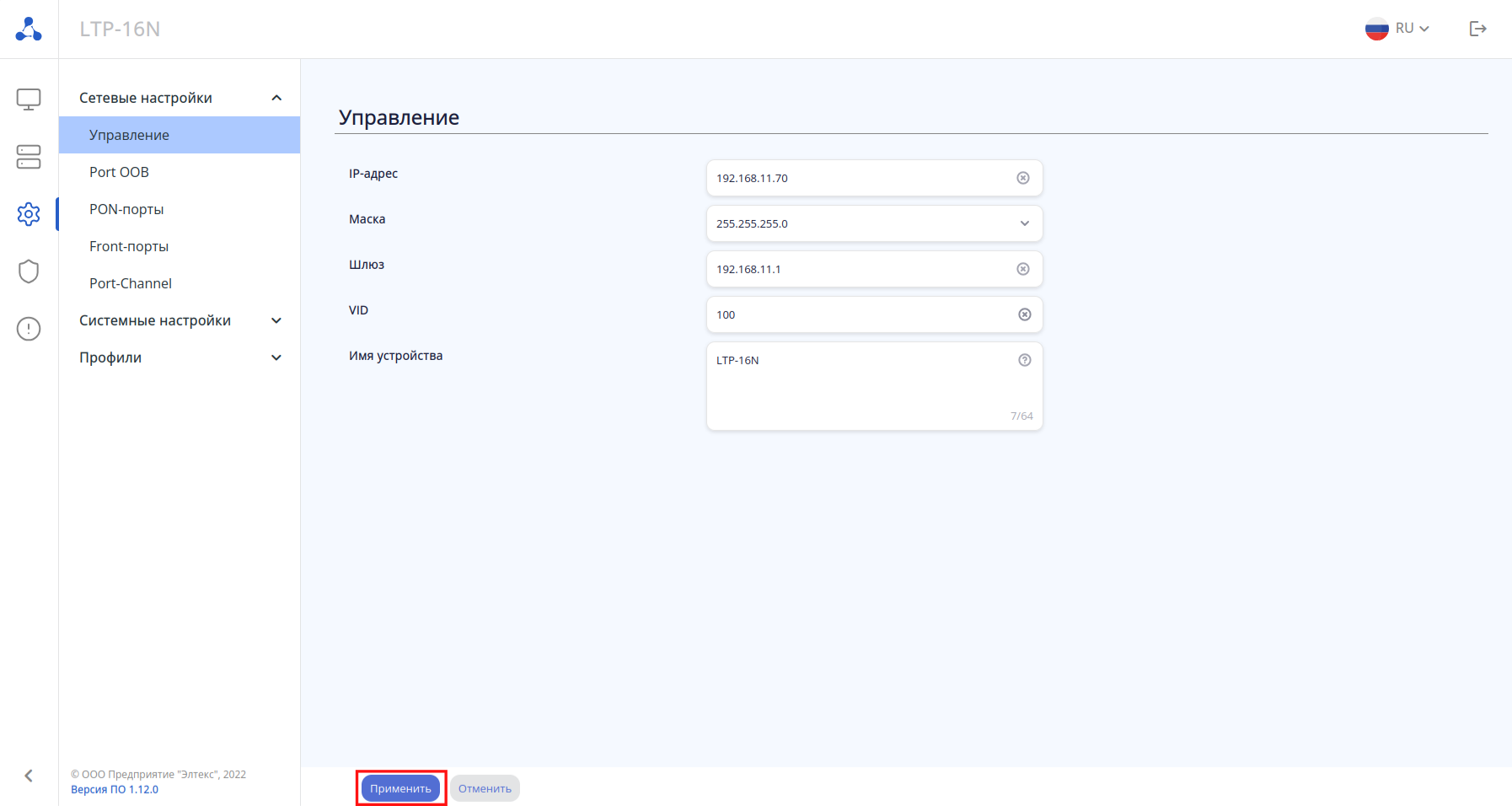
Task: Clear the IP-адрес field with X icon
Action: click(1023, 178)
